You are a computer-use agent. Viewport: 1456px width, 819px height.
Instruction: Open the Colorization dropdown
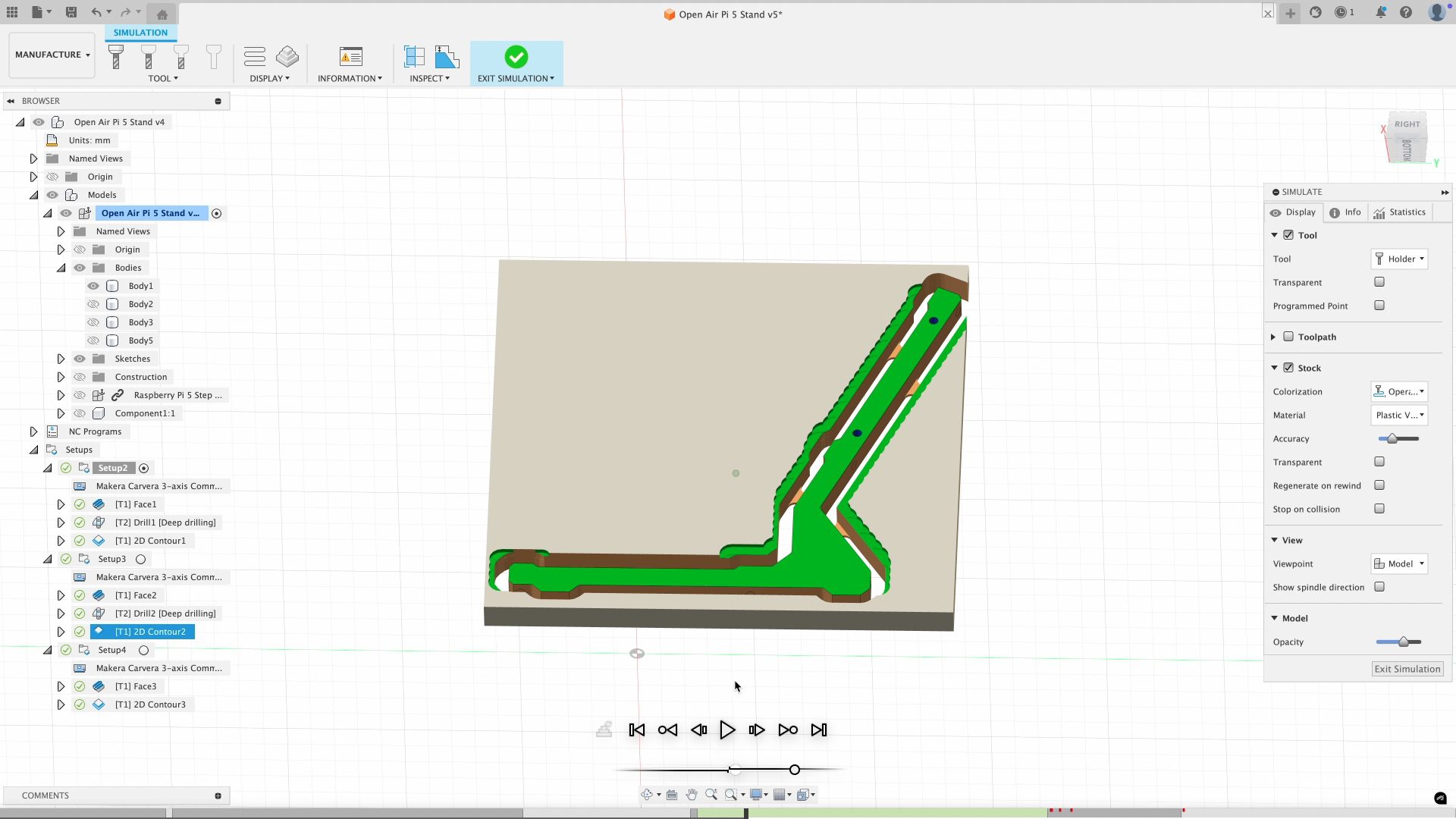coord(1399,391)
